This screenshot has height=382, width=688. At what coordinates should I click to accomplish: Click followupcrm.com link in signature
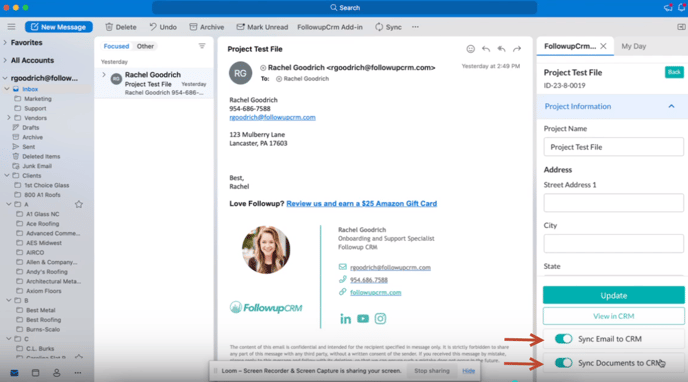click(376, 293)
